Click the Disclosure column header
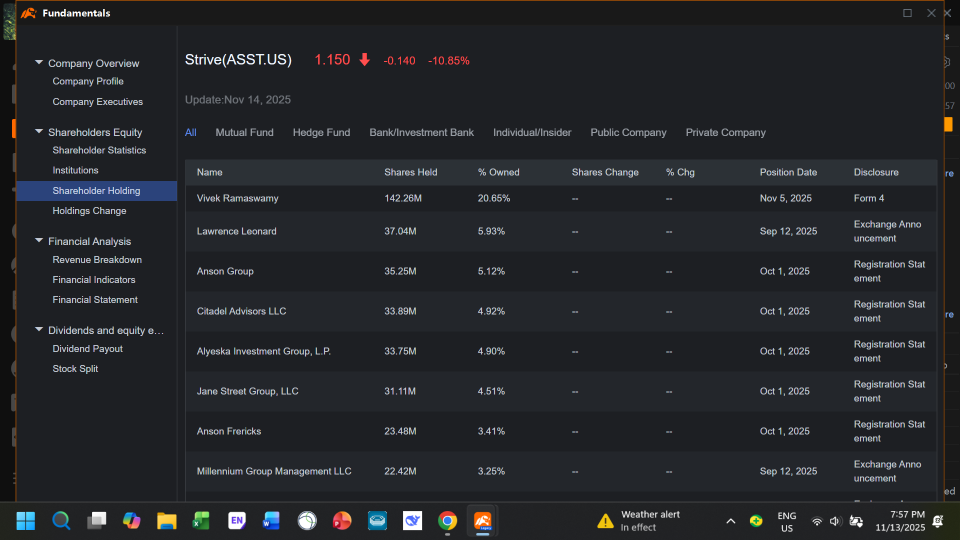The width and height of the screenshot is (960, 540). pyautogui.click(x=876, y=173)
